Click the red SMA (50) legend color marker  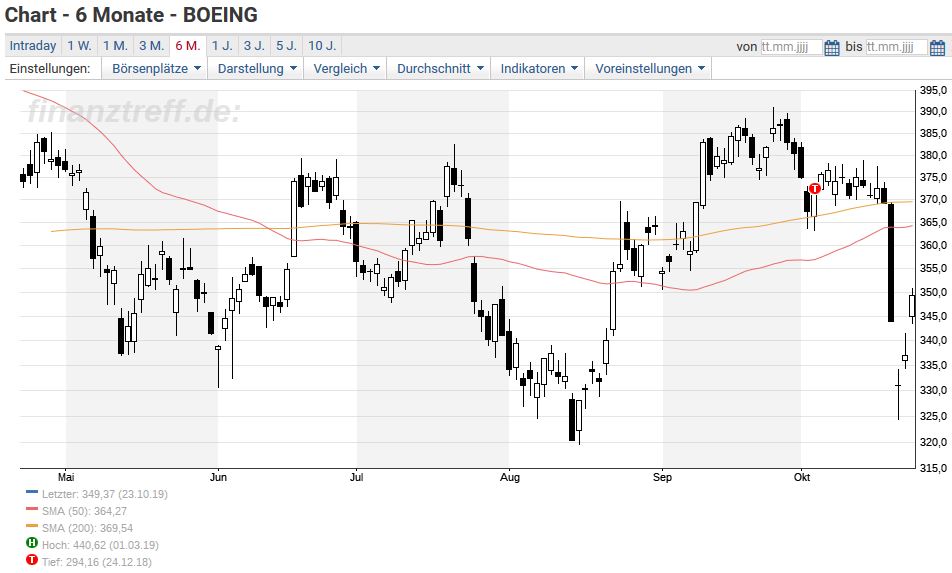tap(32, 509)
